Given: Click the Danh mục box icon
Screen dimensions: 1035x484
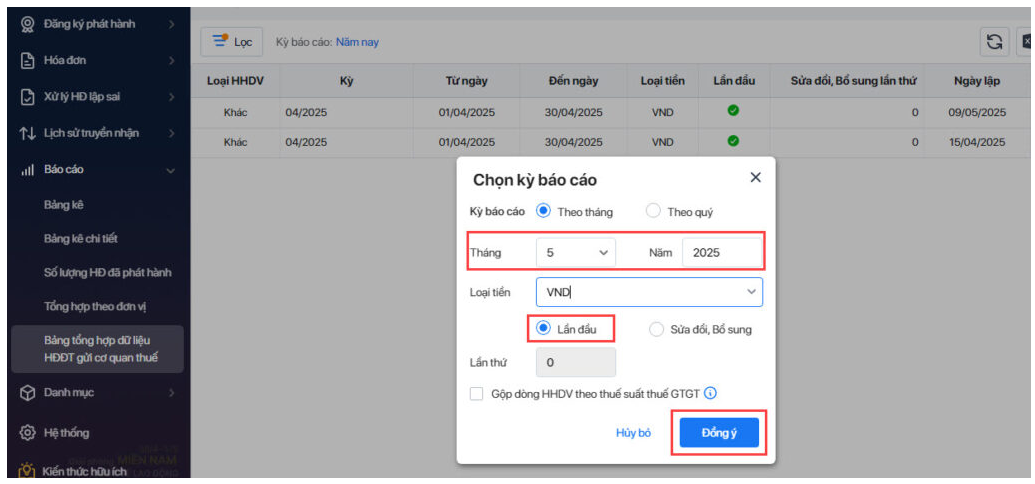Looking at the screenshot, I should pyautogui.click(x=28, y=393).
